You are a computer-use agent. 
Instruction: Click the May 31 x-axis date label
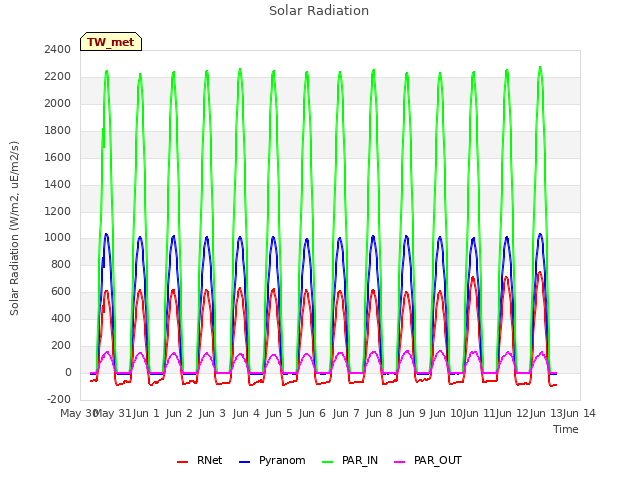pyautogui.click(x=113, y=413)
